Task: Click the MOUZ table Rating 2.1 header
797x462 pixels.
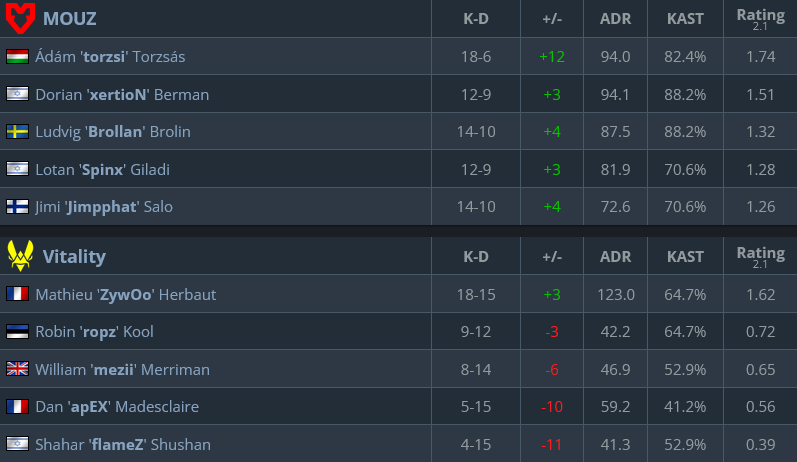Action: [x=760, y=19]
